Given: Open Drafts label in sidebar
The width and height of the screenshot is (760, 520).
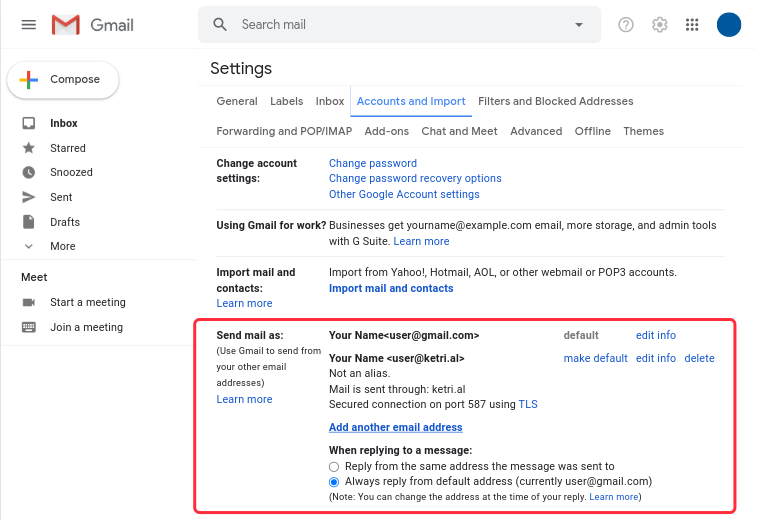Looking at the screenshot, I should [x=65, y=222].
